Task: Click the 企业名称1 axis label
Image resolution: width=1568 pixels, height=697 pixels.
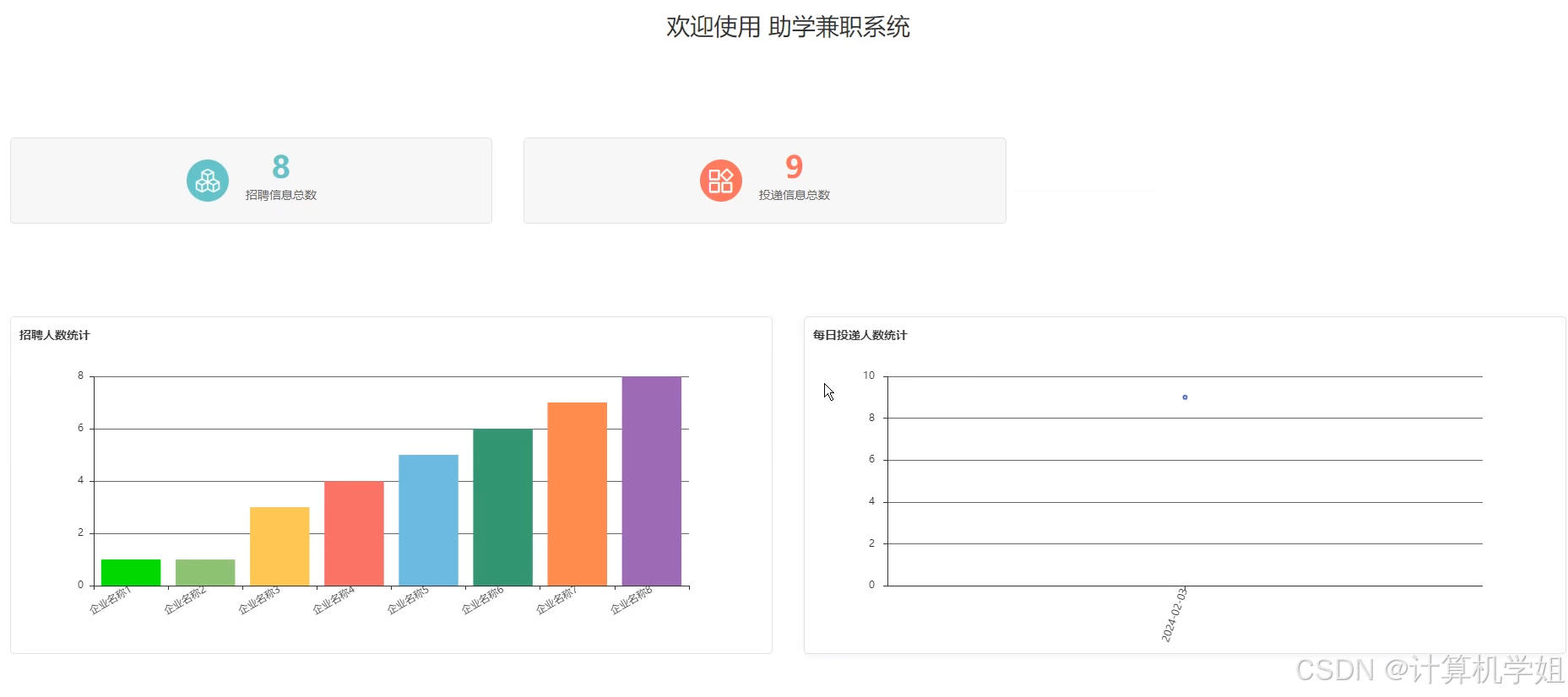Action: [x=111, y=601]
